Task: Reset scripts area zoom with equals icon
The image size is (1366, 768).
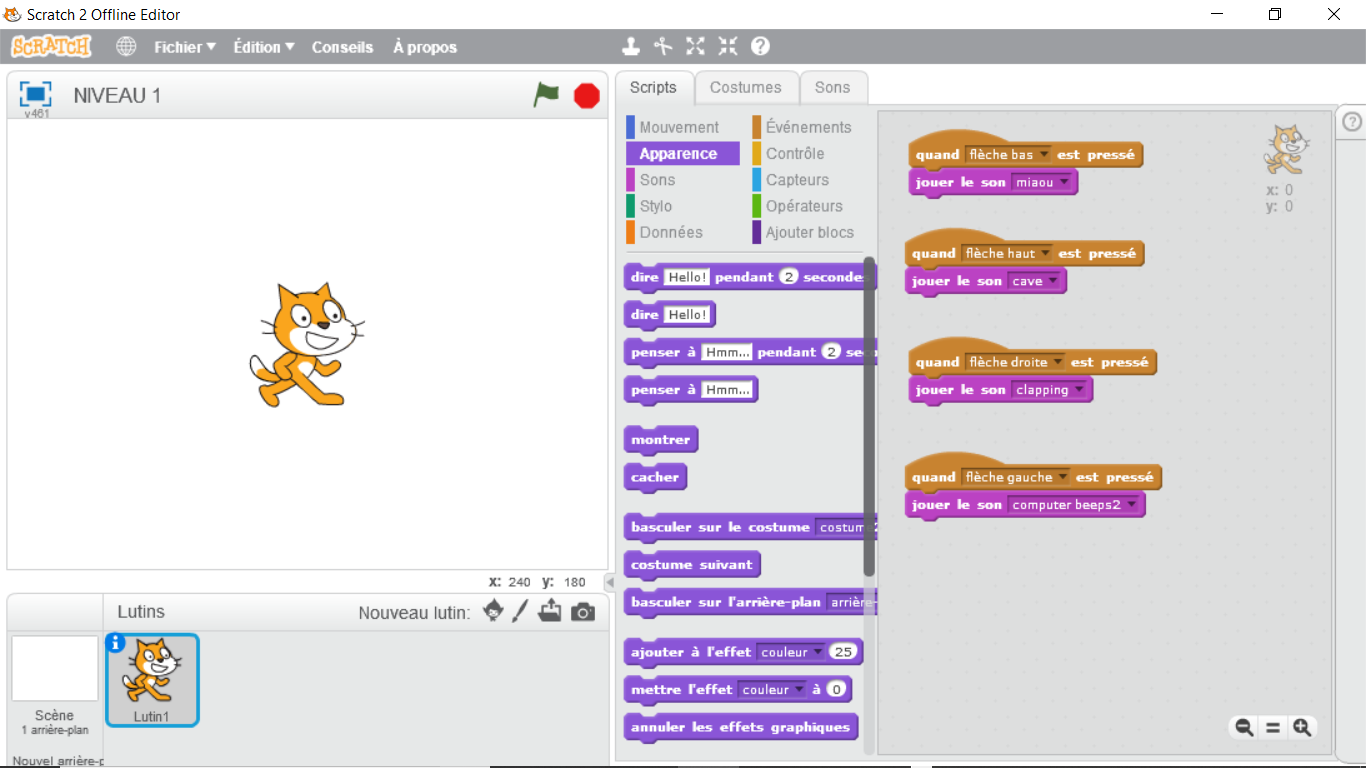Action: coord(1273,728)
